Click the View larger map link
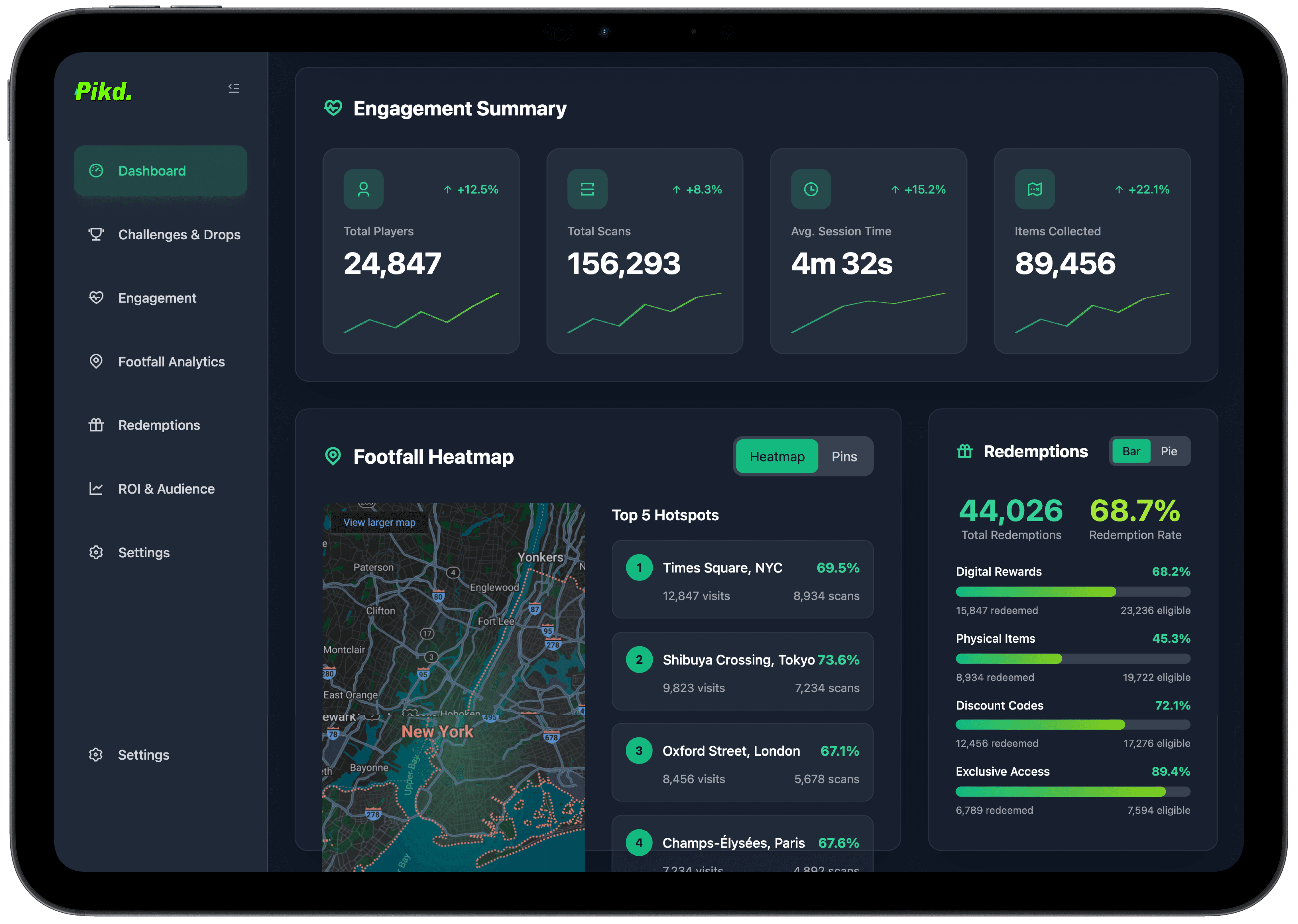Viewport: 1298px width, 924px height. click(x=379, y=522)
